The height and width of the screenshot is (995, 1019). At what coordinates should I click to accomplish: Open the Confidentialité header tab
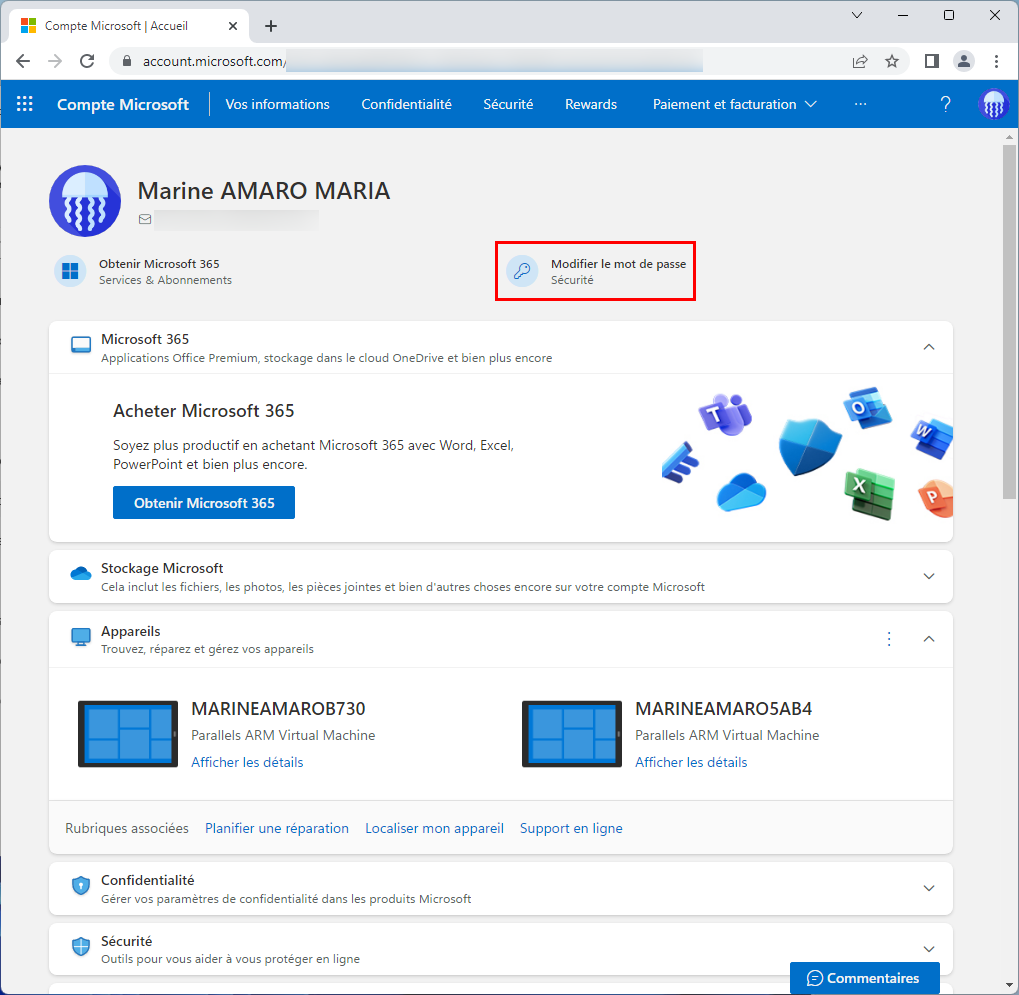click(x=406, y=104)
